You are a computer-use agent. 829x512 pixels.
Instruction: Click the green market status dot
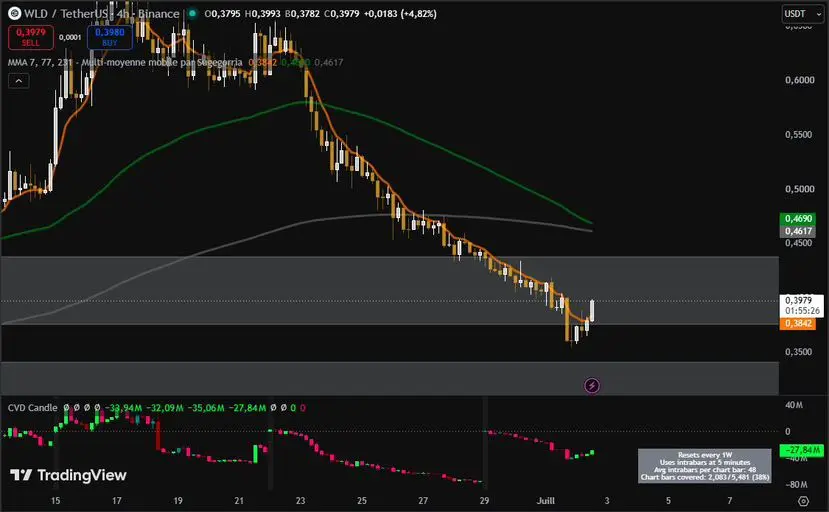(193, 13)
